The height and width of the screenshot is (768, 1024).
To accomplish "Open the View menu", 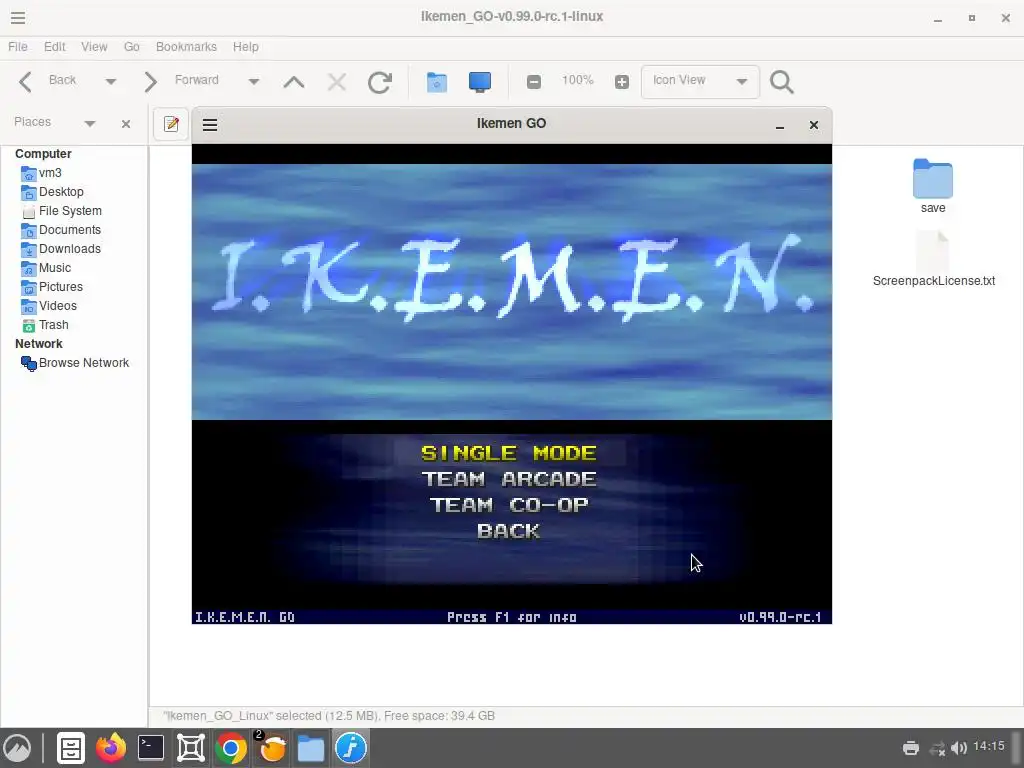I will pyautogui.click(x=94, y=47).
